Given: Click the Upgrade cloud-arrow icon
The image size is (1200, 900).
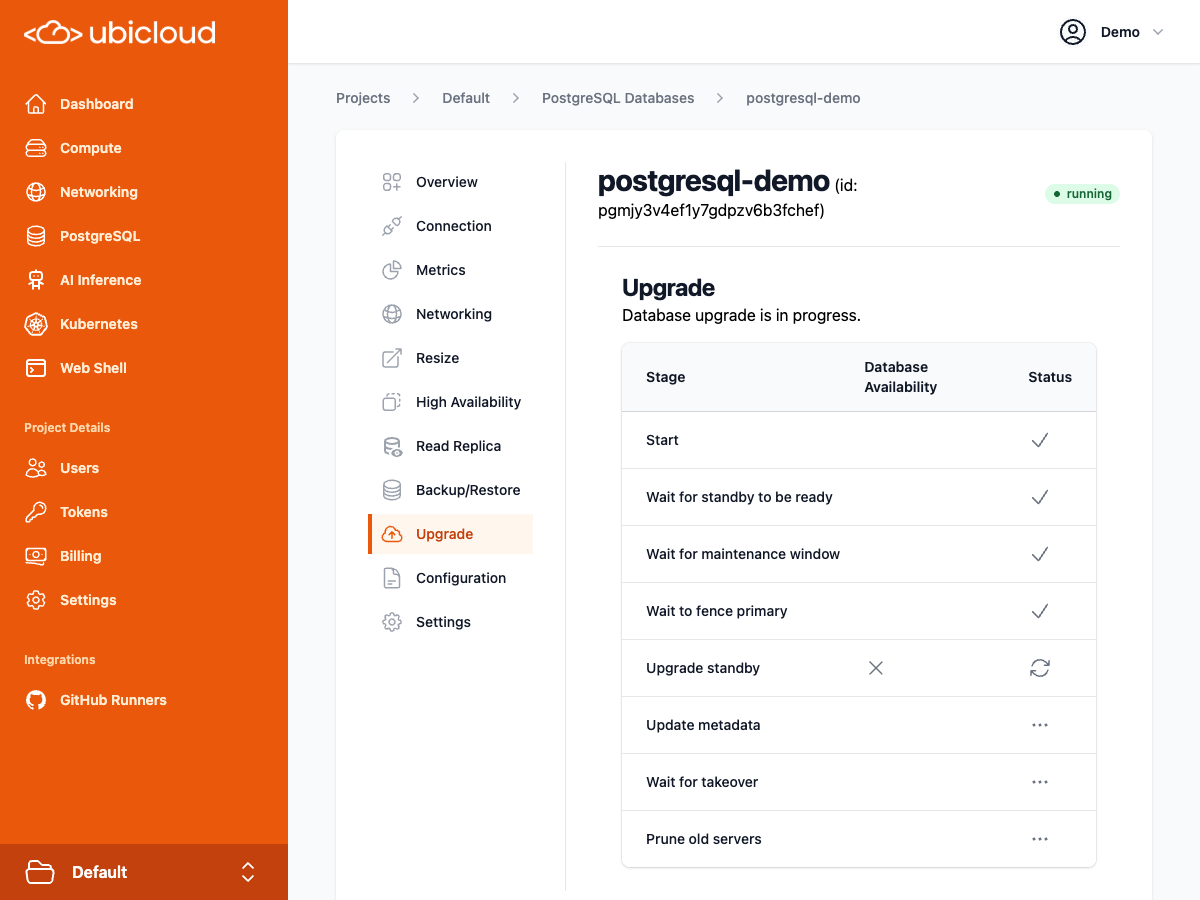Looking at the screenshot, I should pos(392,534).
